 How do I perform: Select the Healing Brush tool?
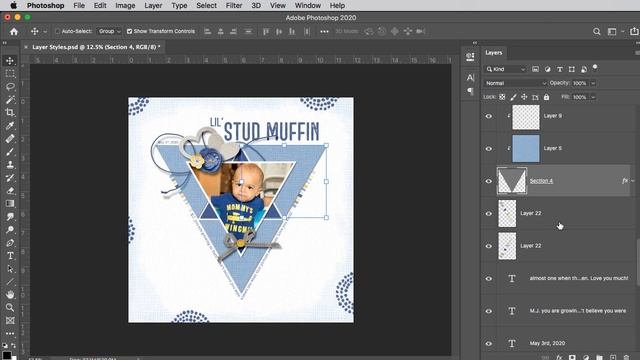point(10,139)
